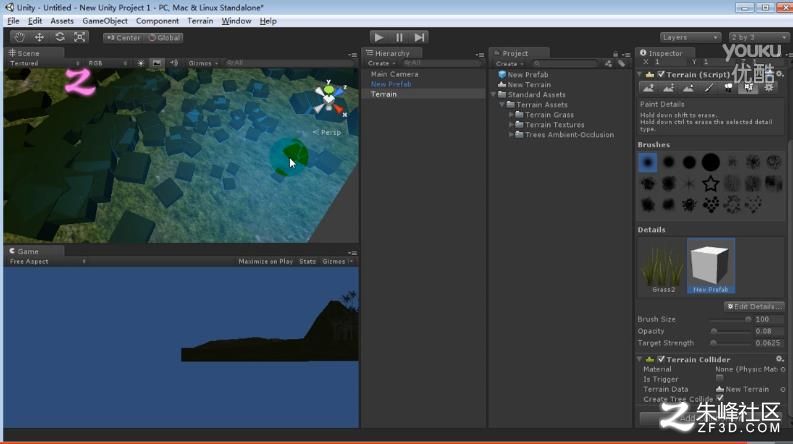This screenshot has height=444, width=793.
Task: Open Terrain Settings gear tool
Action: pos(769,88)
